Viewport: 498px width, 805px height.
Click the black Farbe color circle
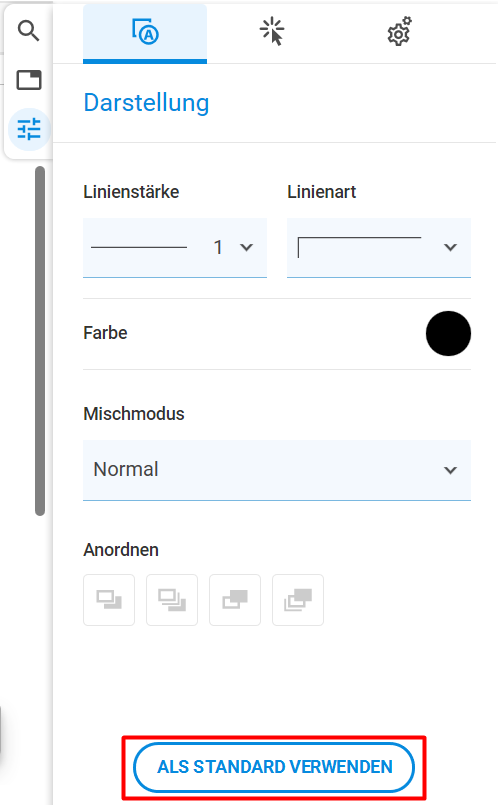[x=448, y=333]
